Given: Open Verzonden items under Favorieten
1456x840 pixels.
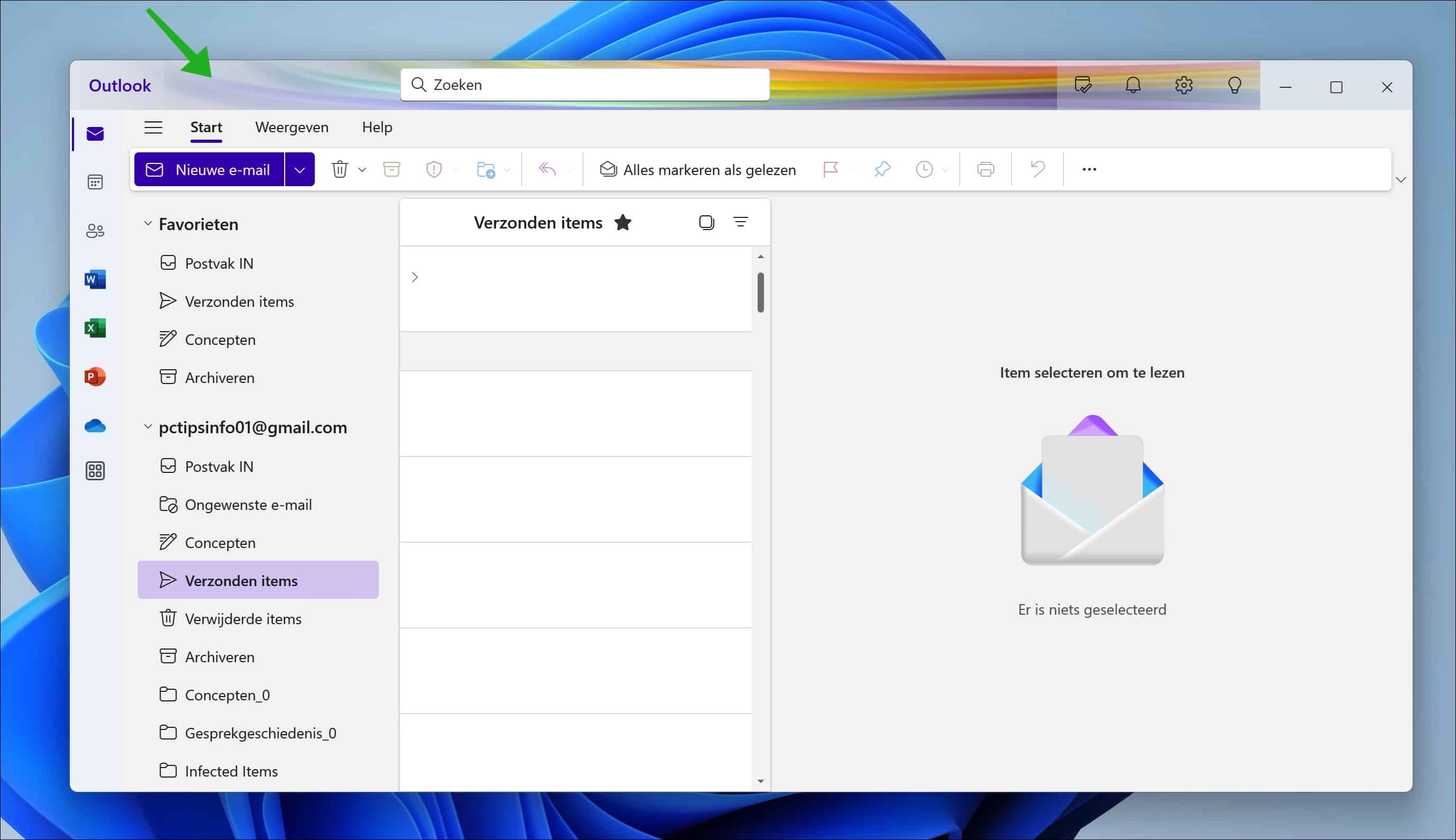Looking at the screenshot, I should [x=258, y=301].
